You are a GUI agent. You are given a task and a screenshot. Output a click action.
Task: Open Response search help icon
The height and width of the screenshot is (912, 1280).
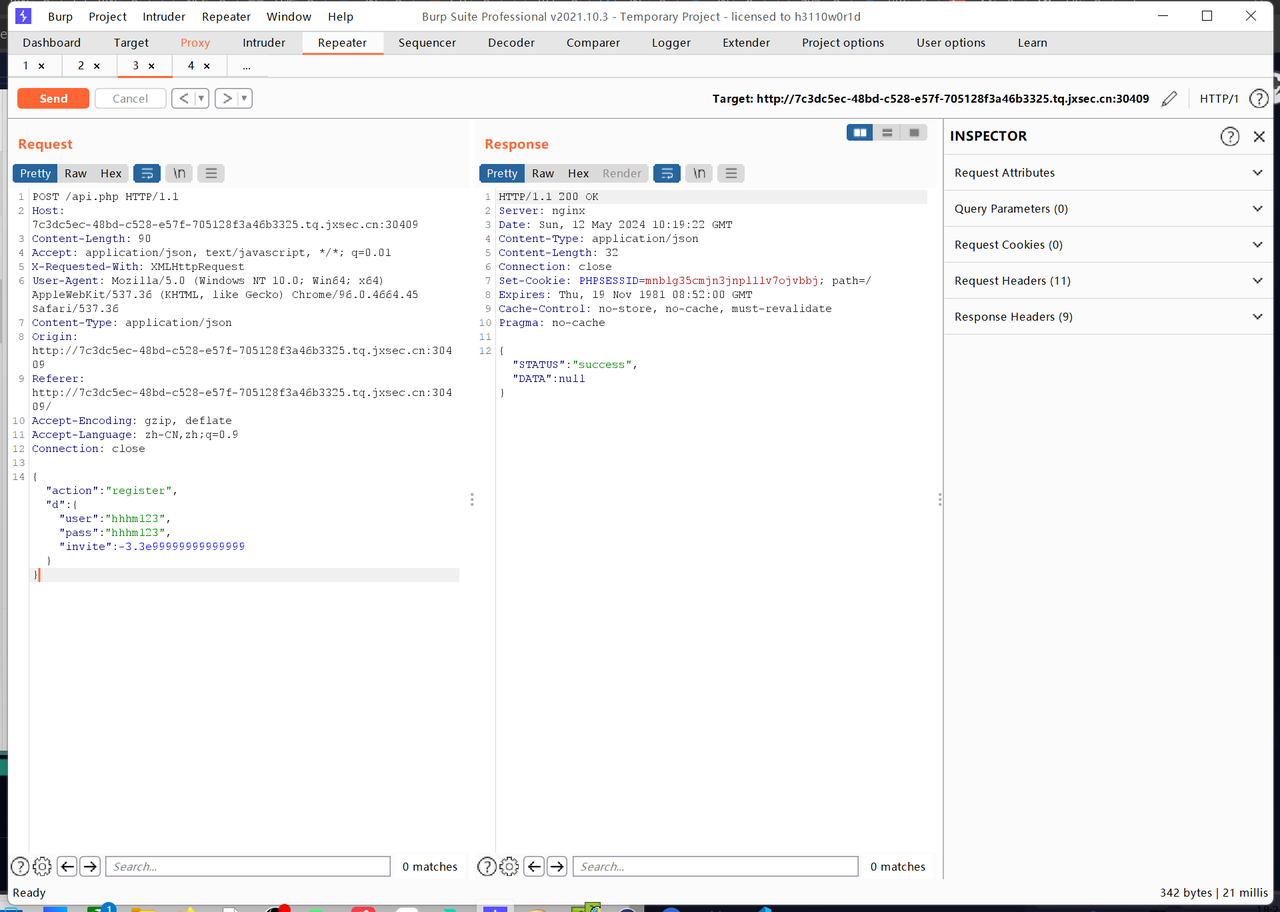tap(487, 866)
